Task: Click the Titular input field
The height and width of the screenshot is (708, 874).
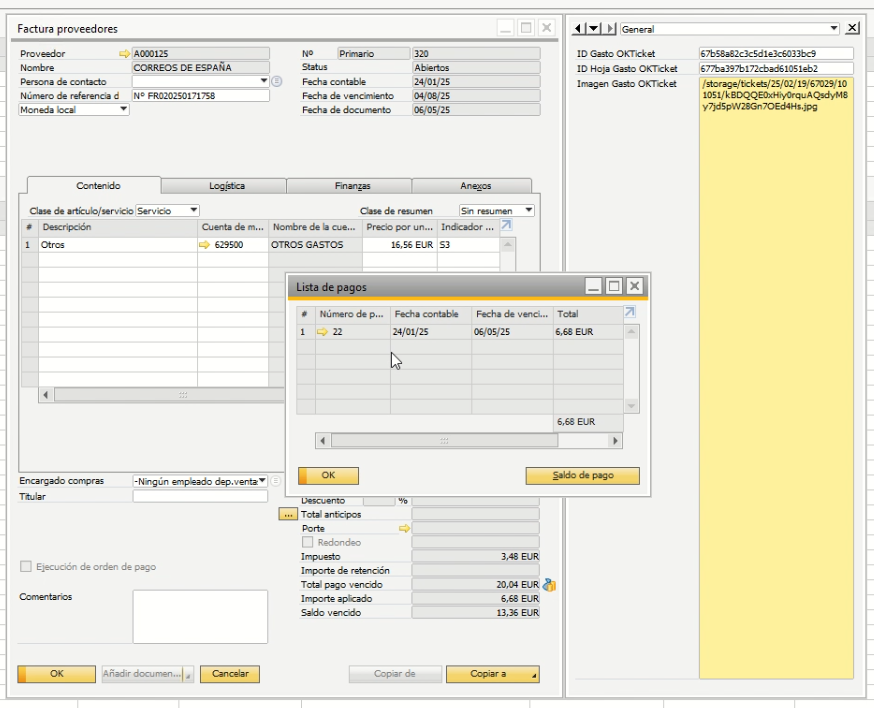Action: [x=200, y=496]
